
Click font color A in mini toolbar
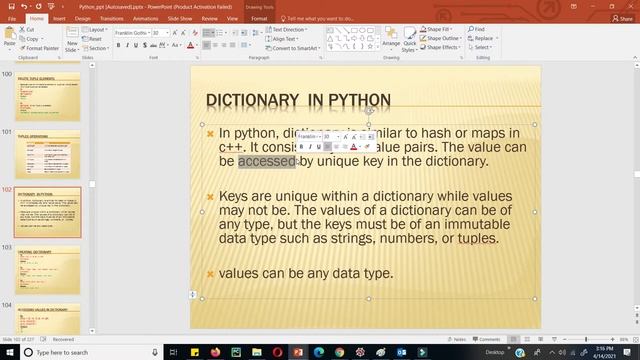pyautogui.click(x=353, y=147)
